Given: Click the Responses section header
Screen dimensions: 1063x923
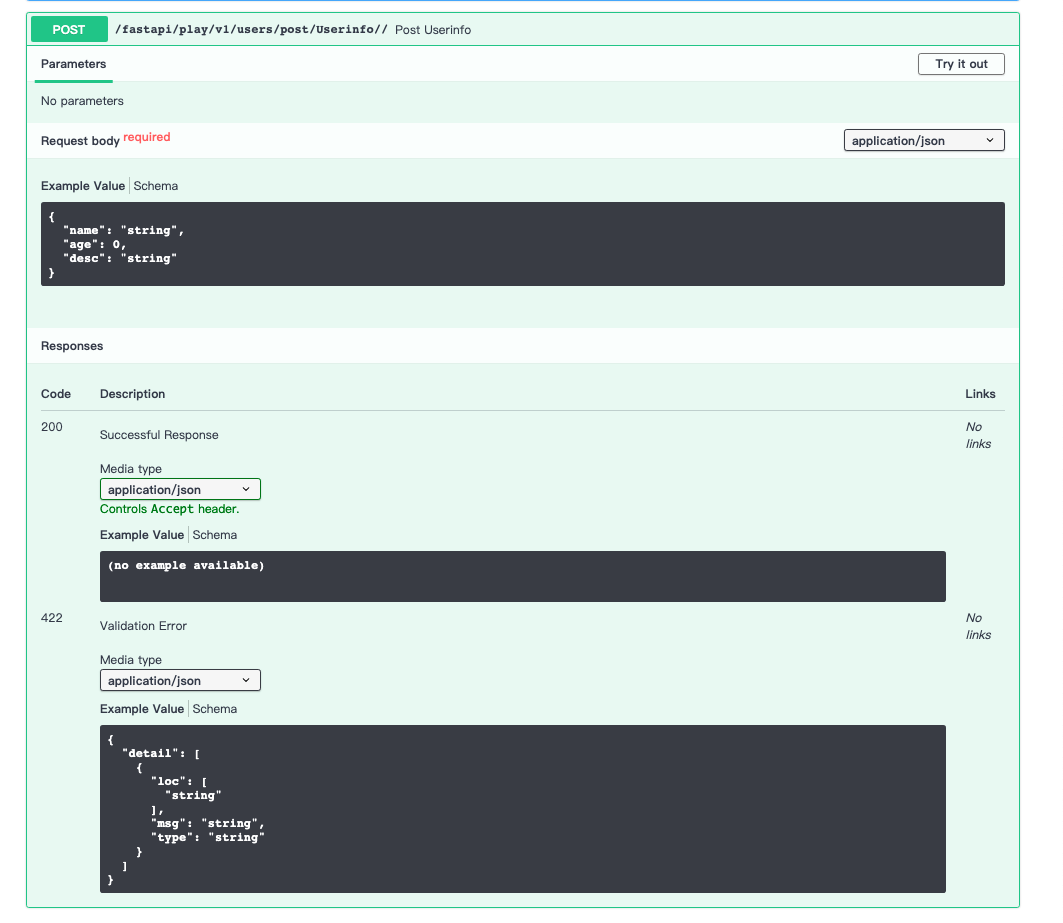Looking at the screenshot, I should pyautogui.click(x=72, y=346).
